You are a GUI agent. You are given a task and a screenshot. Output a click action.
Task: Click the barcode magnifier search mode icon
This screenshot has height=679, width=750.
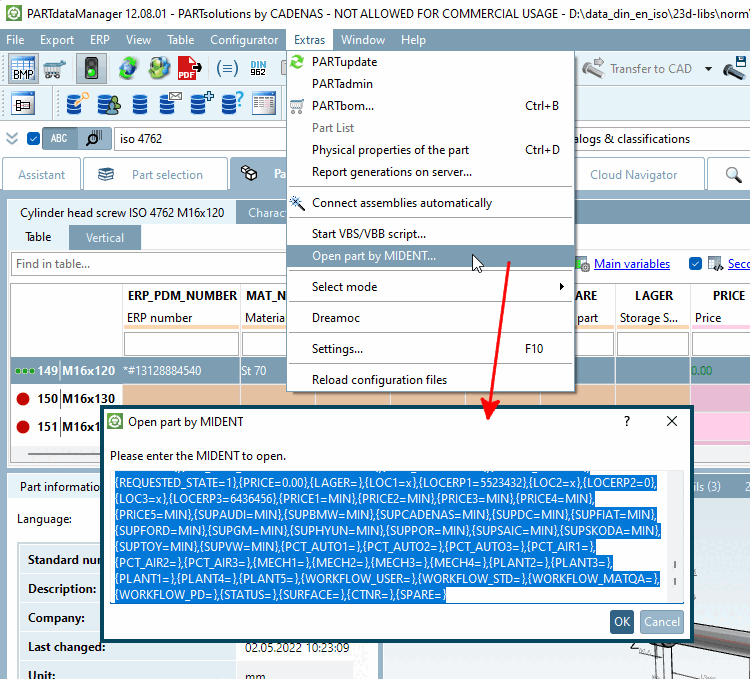(94, 139)
